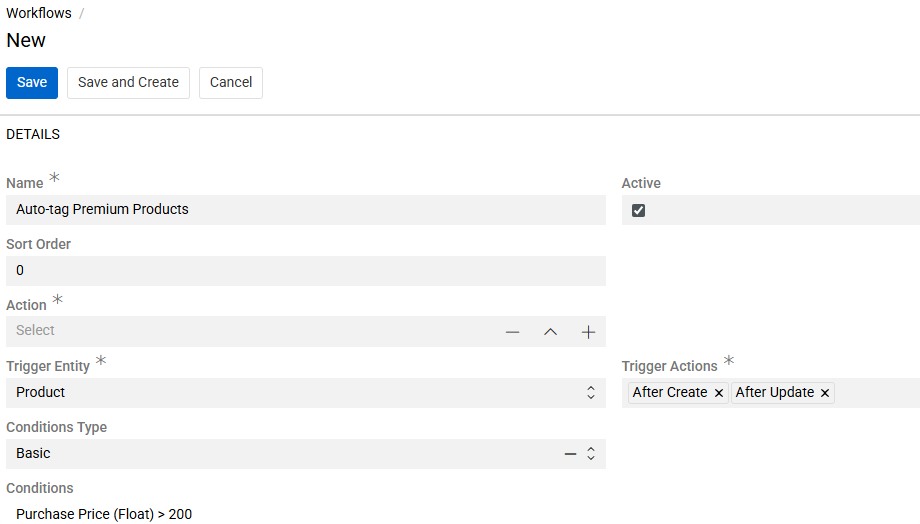
Task: Select the After Update tag label
Action: coord(774,393)
